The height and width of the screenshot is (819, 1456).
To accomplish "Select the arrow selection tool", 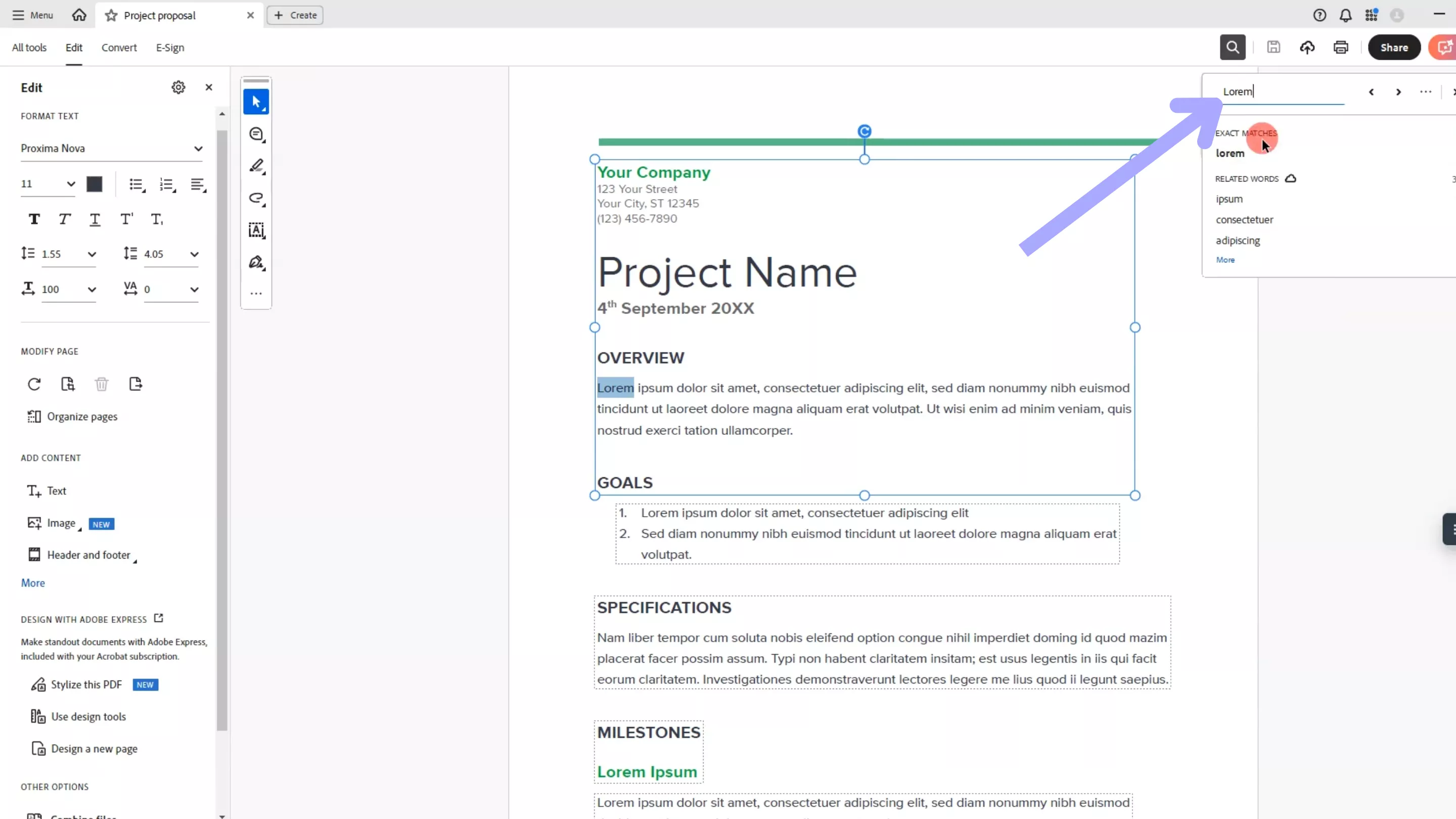I will pos(256,102).
